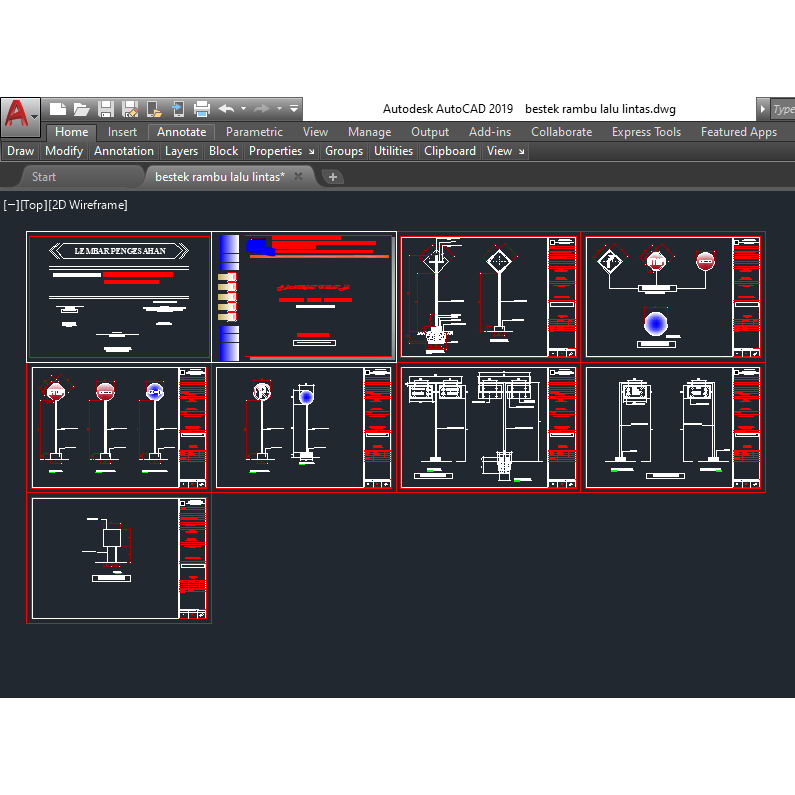Select the bestek rambu lalu lintas file tab
Viewport: 795px width, 795px height.
220,177
